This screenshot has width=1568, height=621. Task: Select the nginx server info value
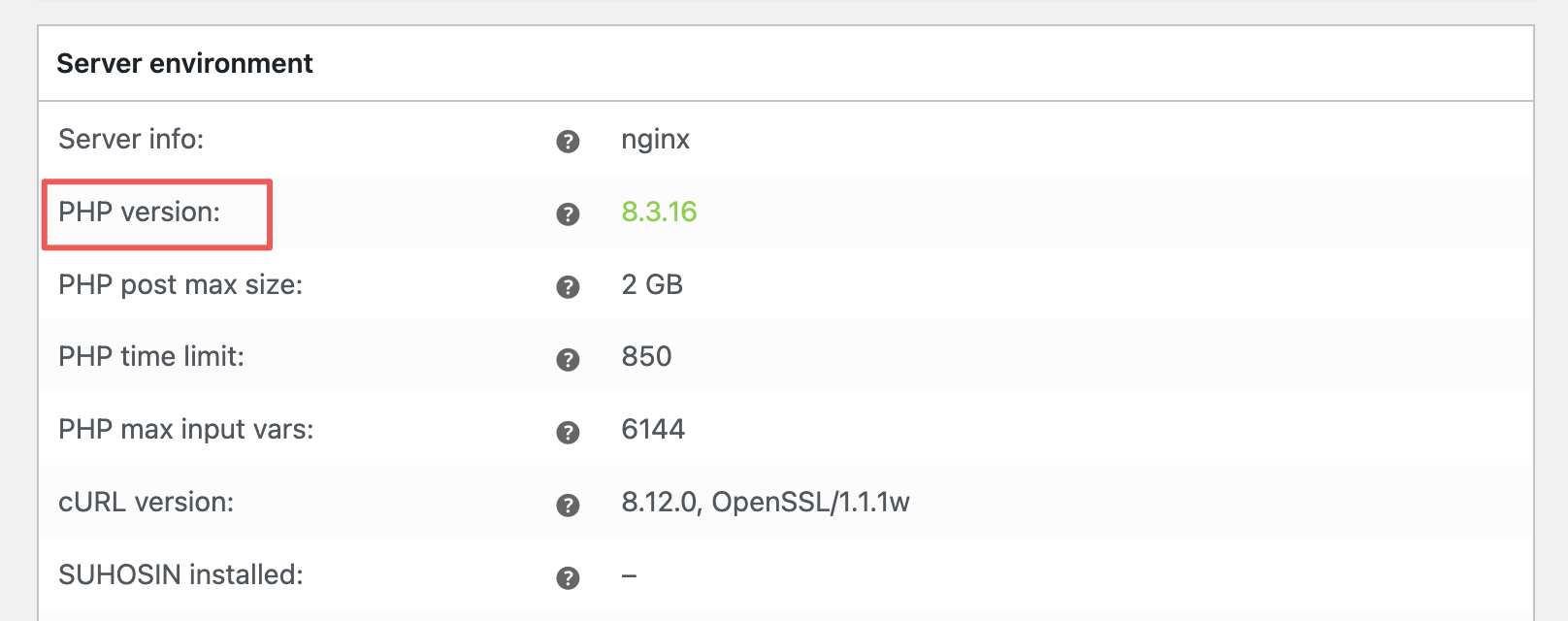coord(655,141)
